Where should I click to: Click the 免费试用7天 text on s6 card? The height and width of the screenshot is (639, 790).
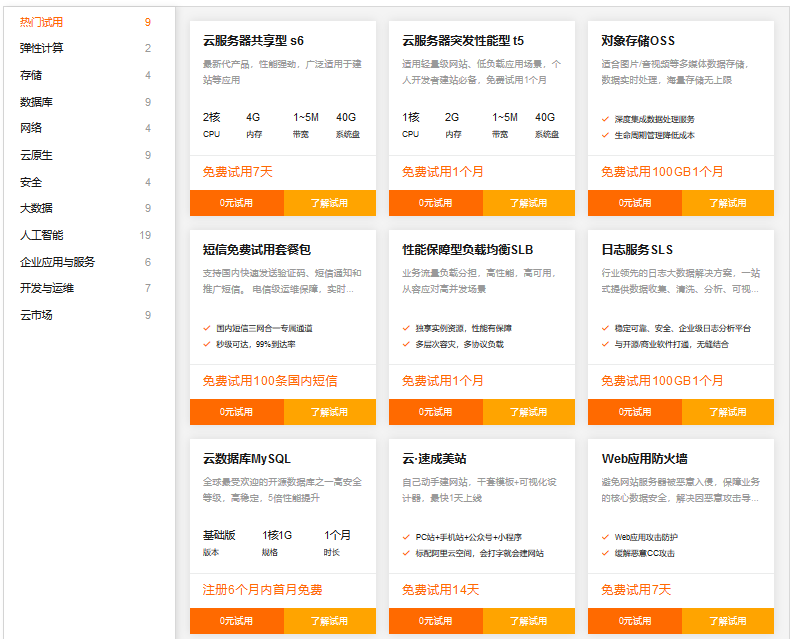(238, 172)
